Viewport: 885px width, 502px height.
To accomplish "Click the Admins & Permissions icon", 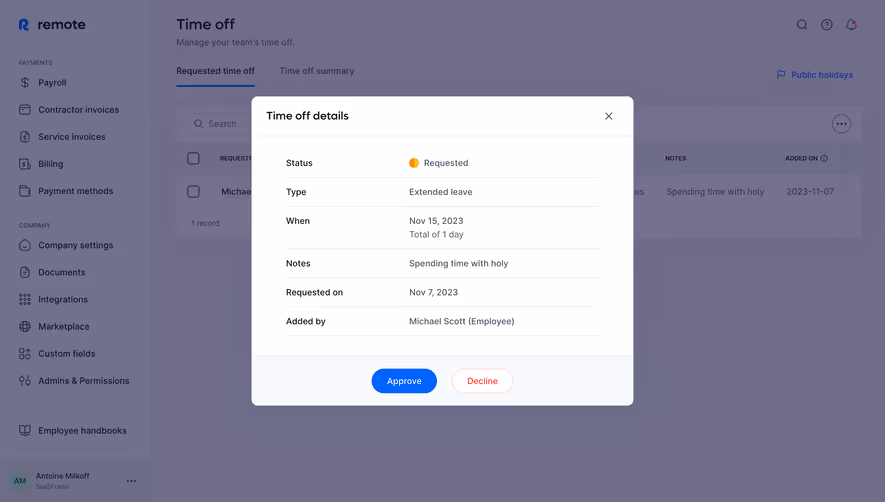I will click(x=25, y=381).
